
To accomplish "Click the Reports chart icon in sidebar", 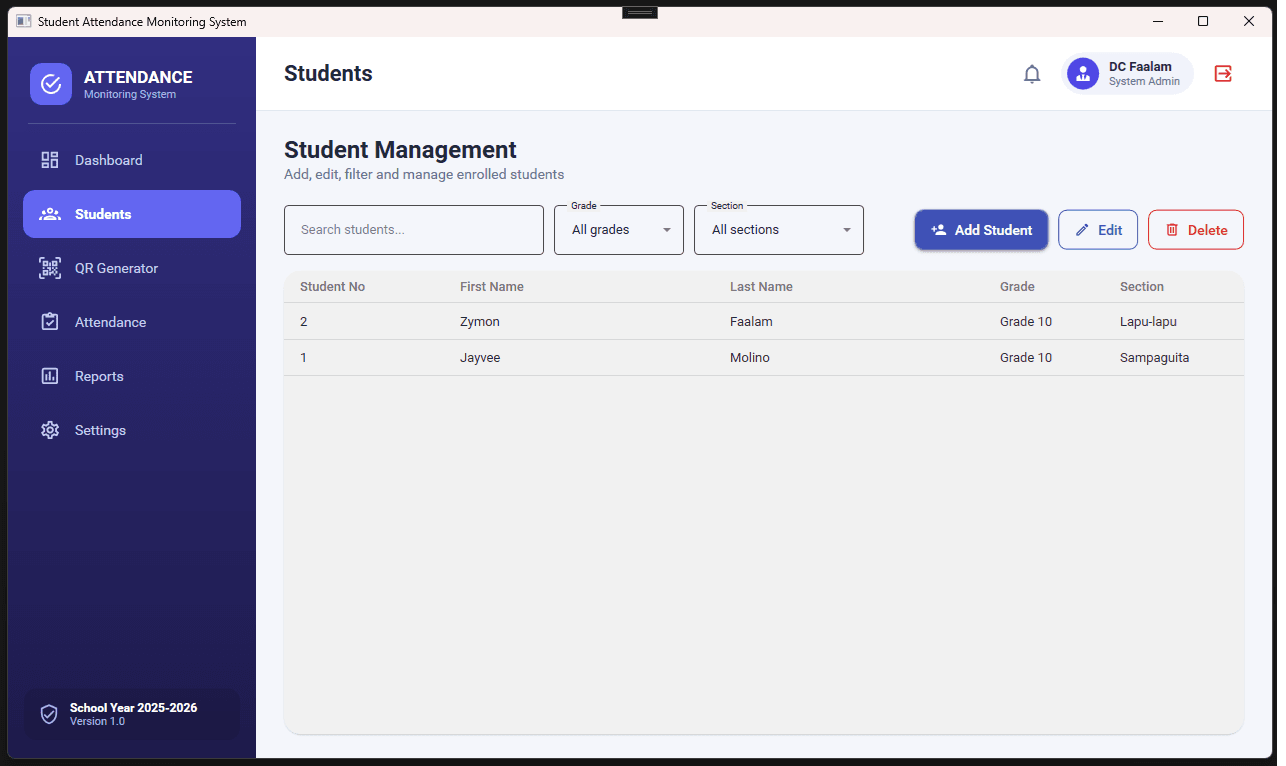I will 50,376.
